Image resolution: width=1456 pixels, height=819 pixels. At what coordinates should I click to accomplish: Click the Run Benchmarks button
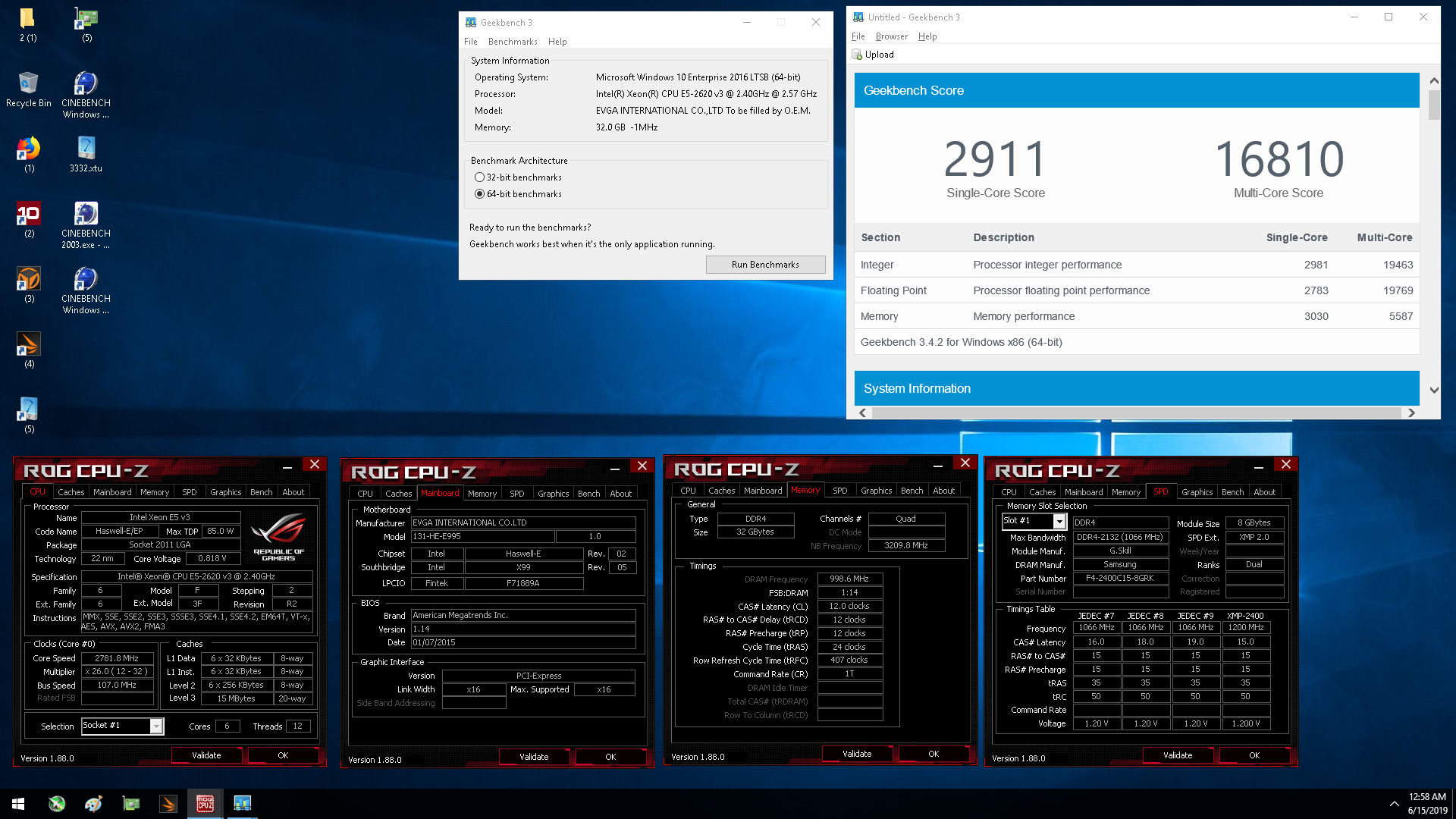[x=765, y=265]
